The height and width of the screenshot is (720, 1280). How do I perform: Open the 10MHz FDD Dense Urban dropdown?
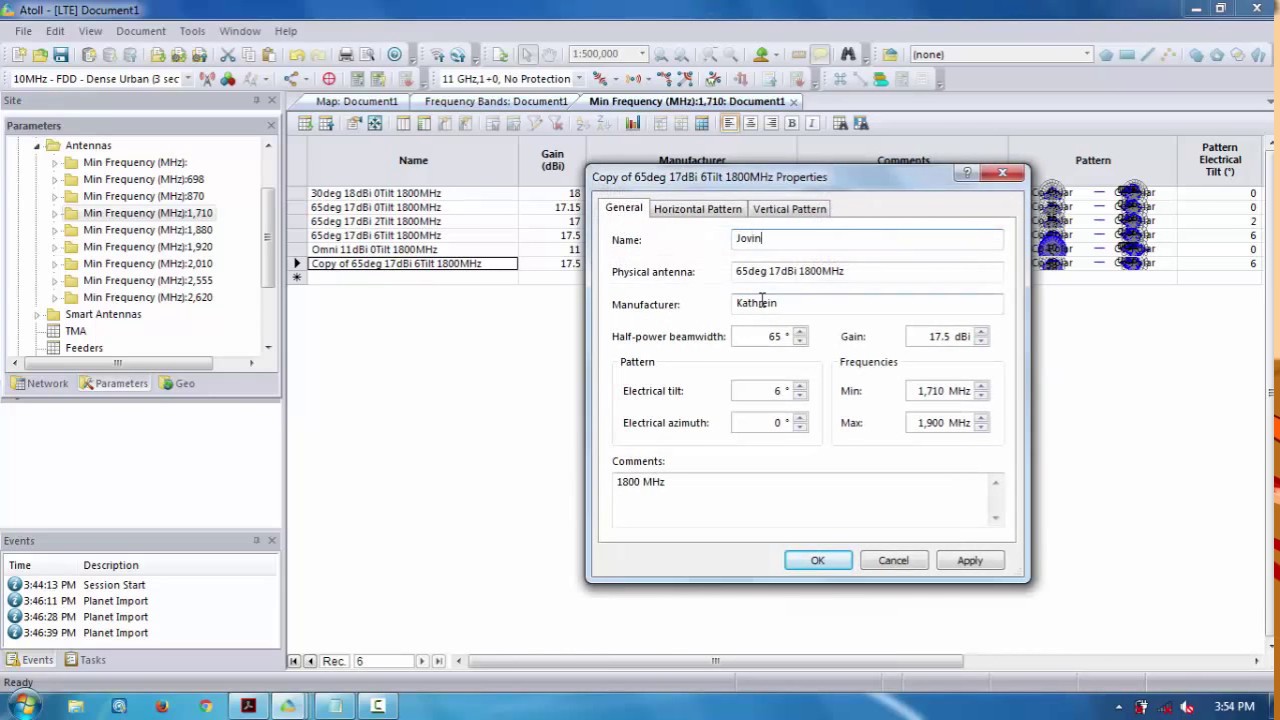tap(187, 79)
